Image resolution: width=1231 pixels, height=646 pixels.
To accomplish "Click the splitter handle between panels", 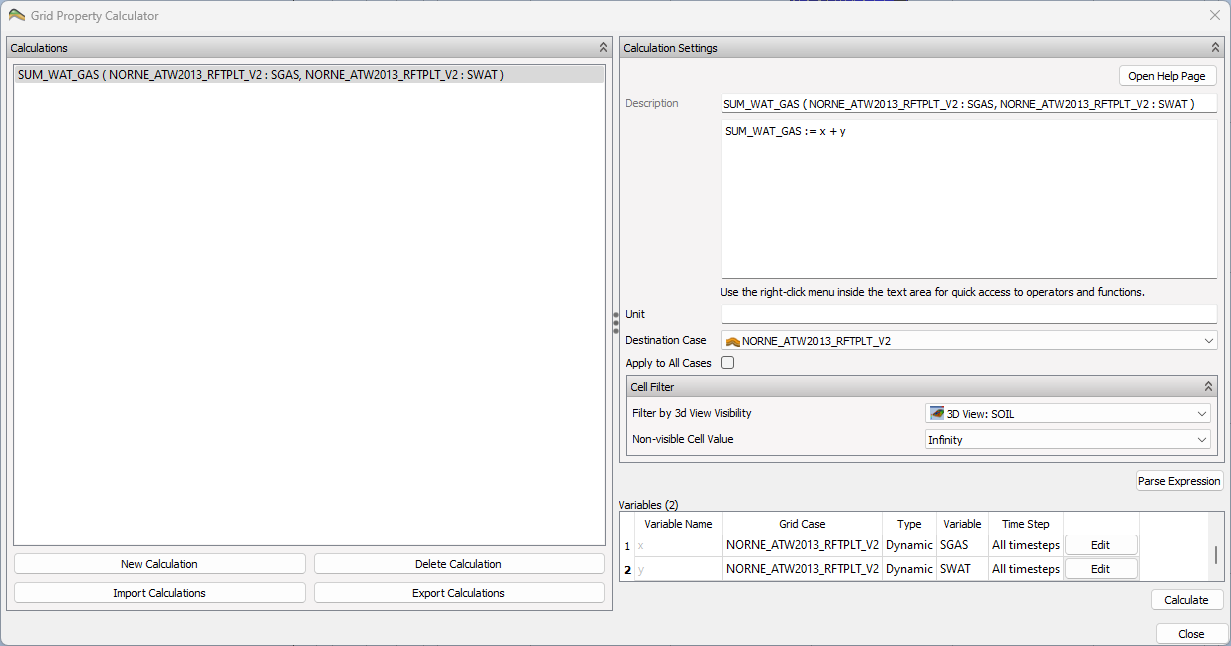I will (616, 323).
